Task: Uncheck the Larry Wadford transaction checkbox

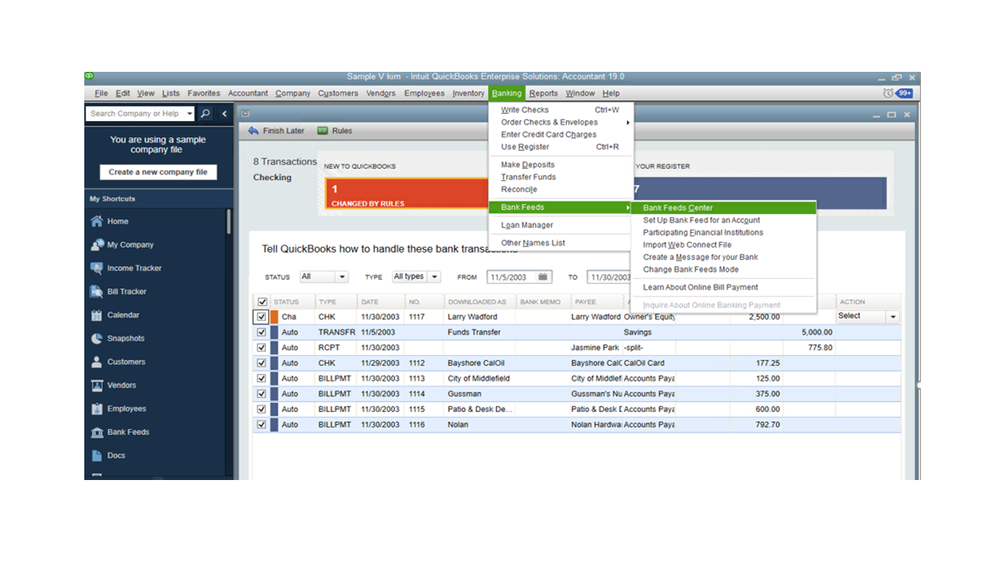Action: coord(261,317)
